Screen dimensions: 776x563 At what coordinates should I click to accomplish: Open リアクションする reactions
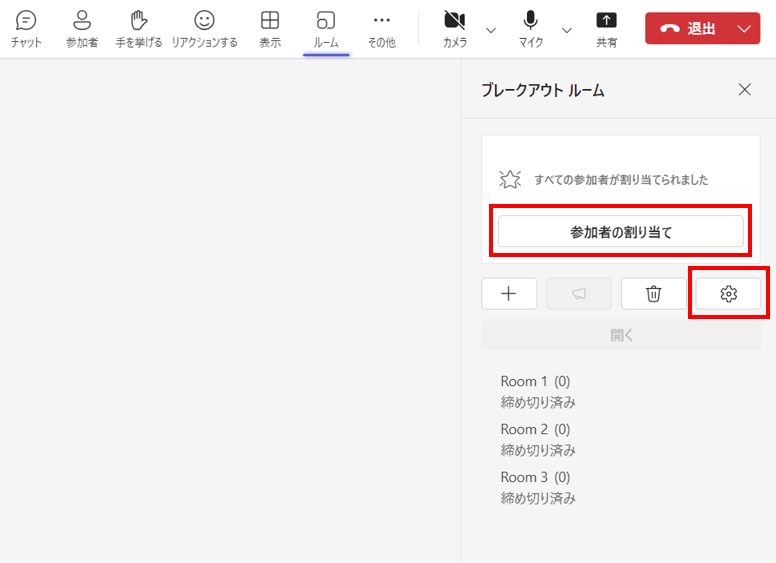(204, 30)
